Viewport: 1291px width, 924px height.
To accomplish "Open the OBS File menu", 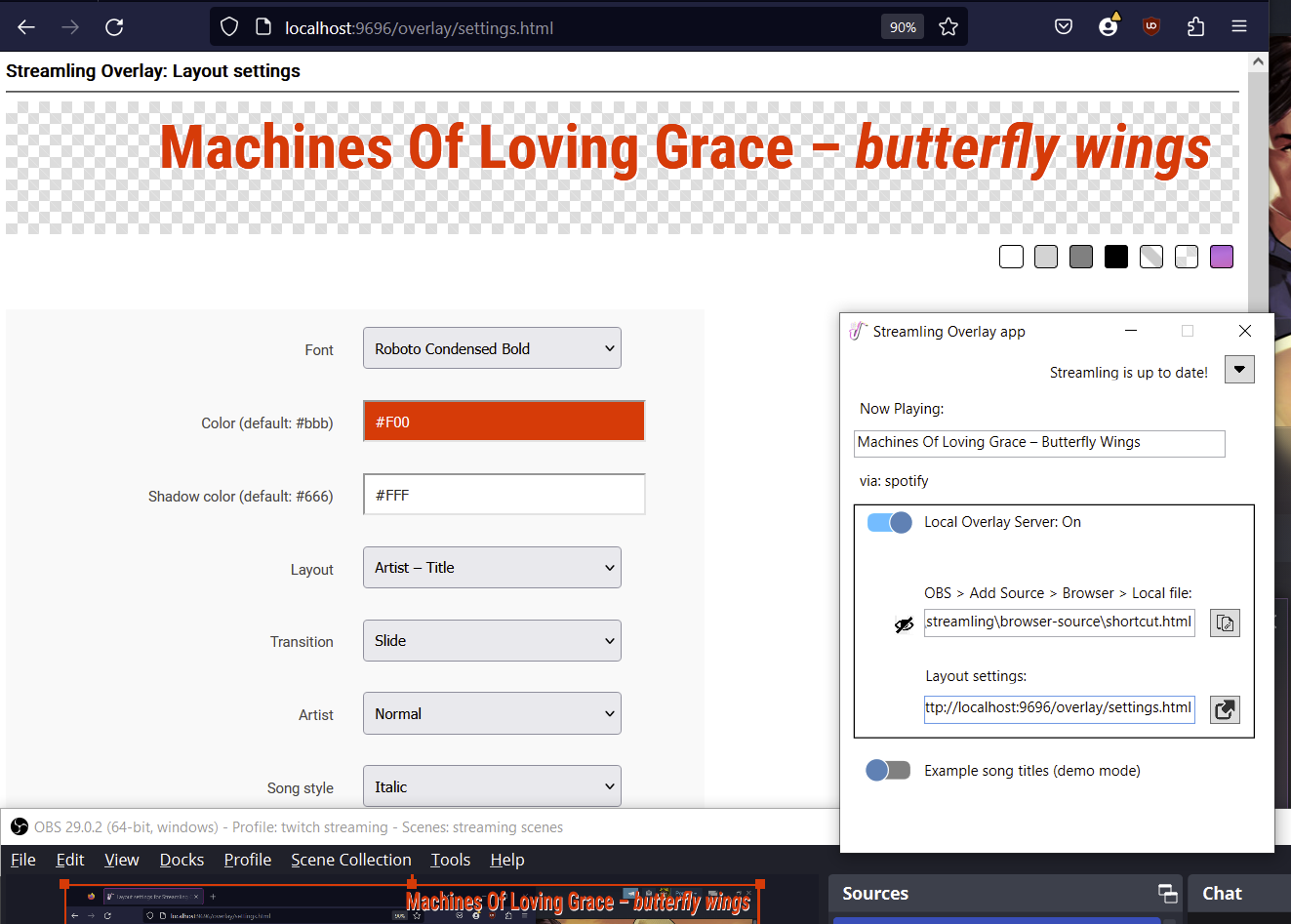I will 23,860.
